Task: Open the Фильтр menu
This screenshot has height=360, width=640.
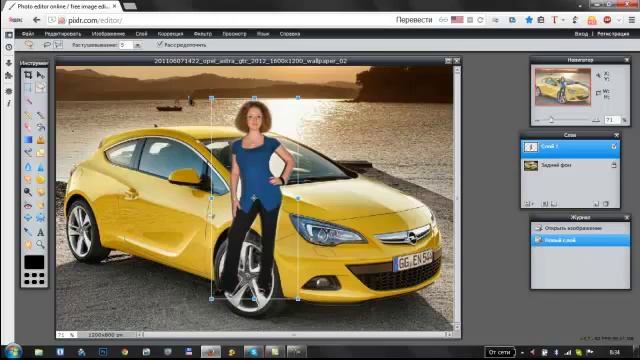Action: coord(203,34)
